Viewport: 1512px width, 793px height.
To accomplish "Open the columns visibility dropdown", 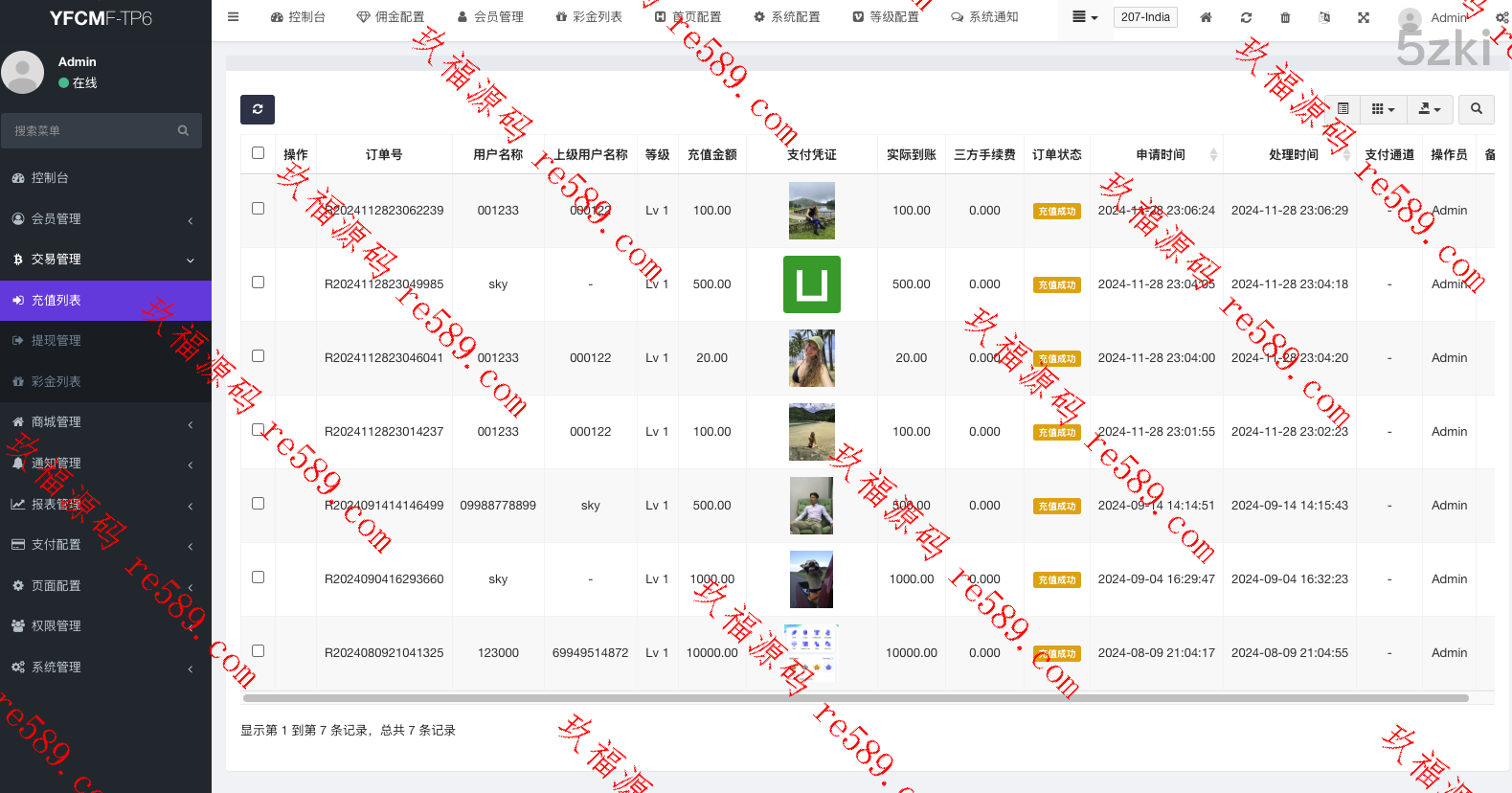I will pyautogui.click(x=1382, y=109).
